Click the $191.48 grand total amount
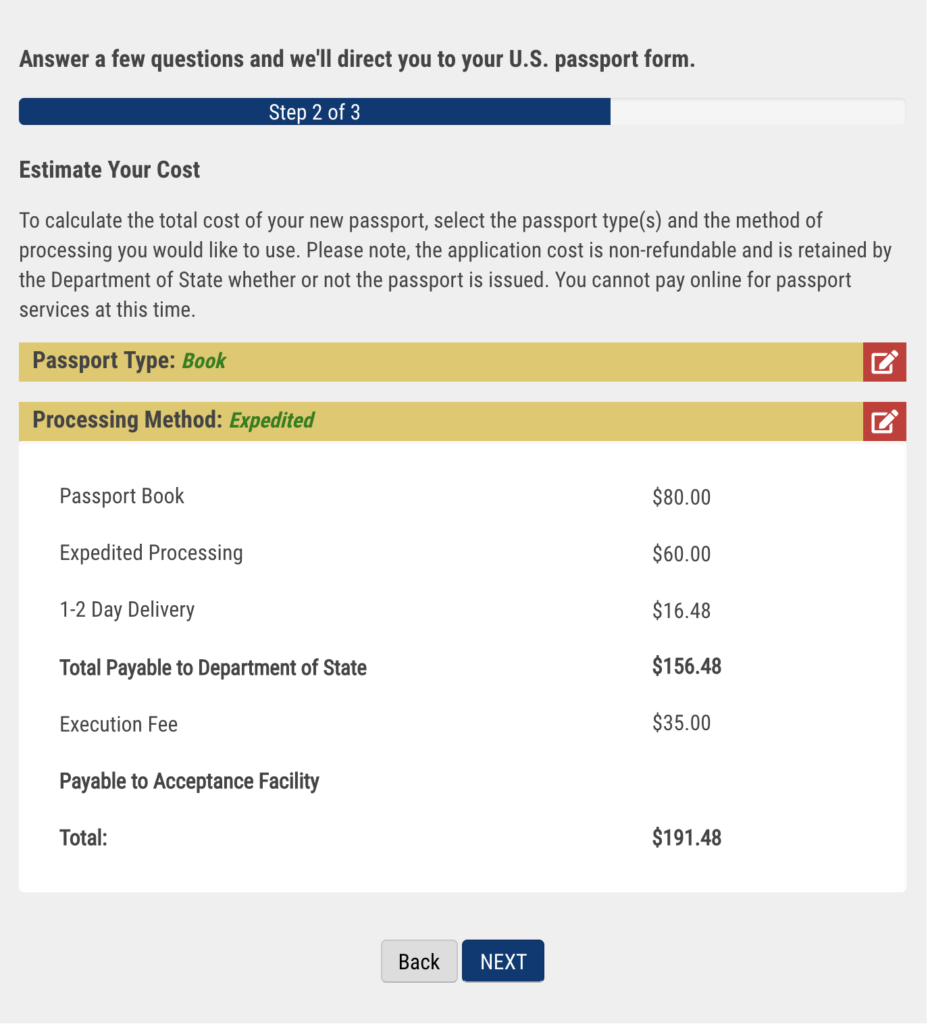 [x=686, y=838]
